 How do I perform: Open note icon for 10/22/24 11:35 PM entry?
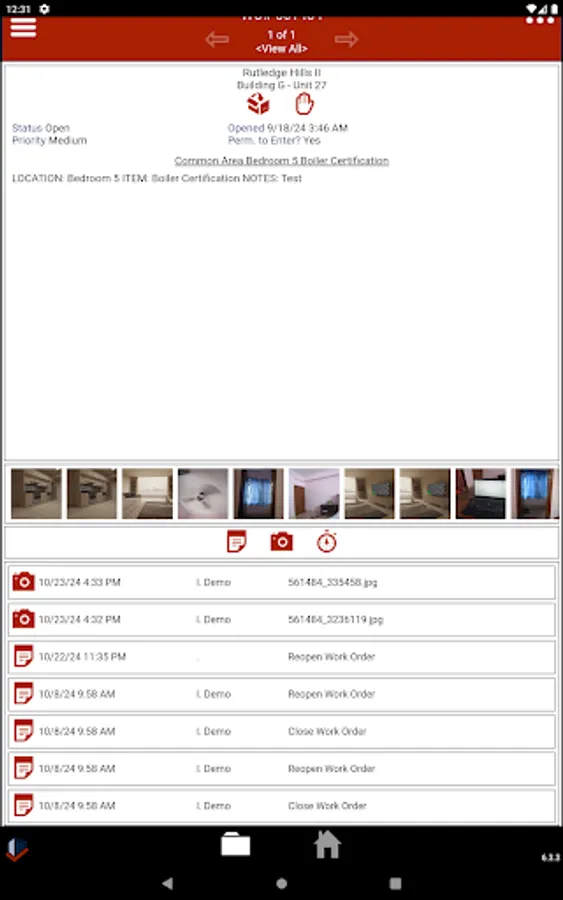(x=23, y=657)
